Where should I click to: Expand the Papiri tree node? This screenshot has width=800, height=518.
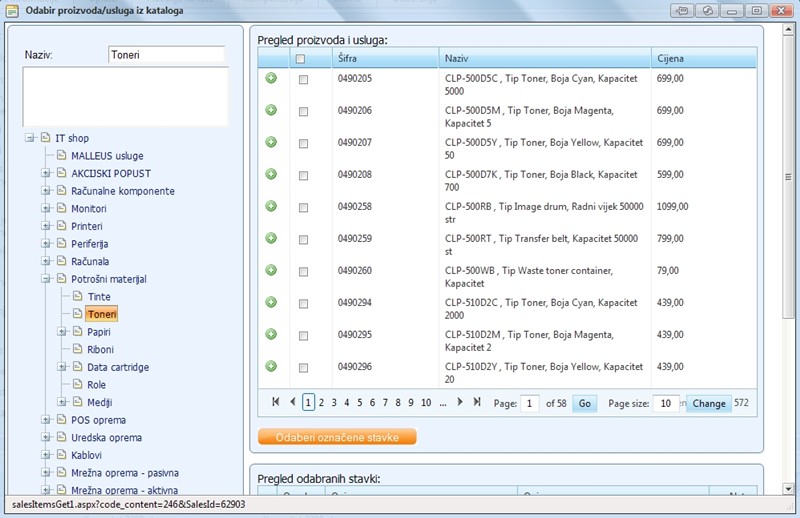(x=62, y=332)
